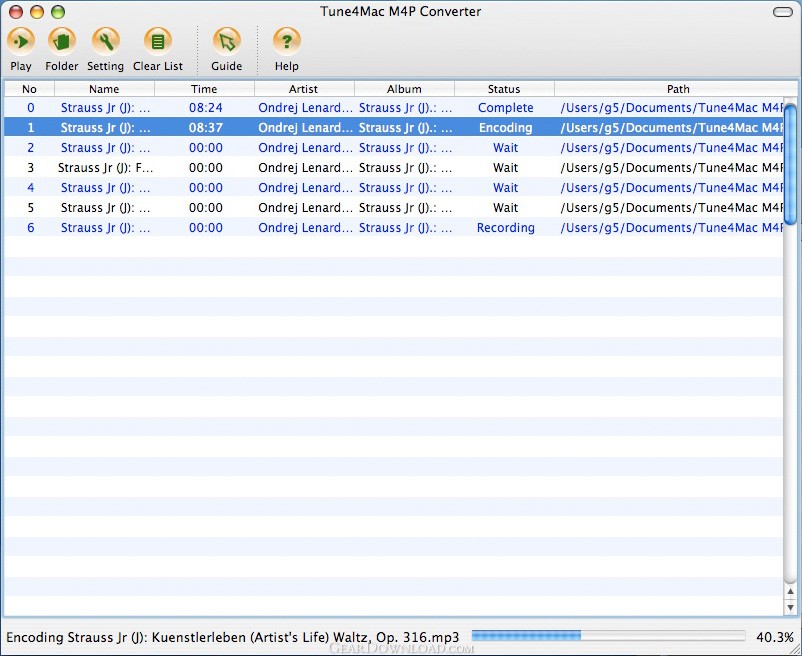Viewport: 802px width, 656px height.
Task: Click the Status column header
Action: pos(504,89)
